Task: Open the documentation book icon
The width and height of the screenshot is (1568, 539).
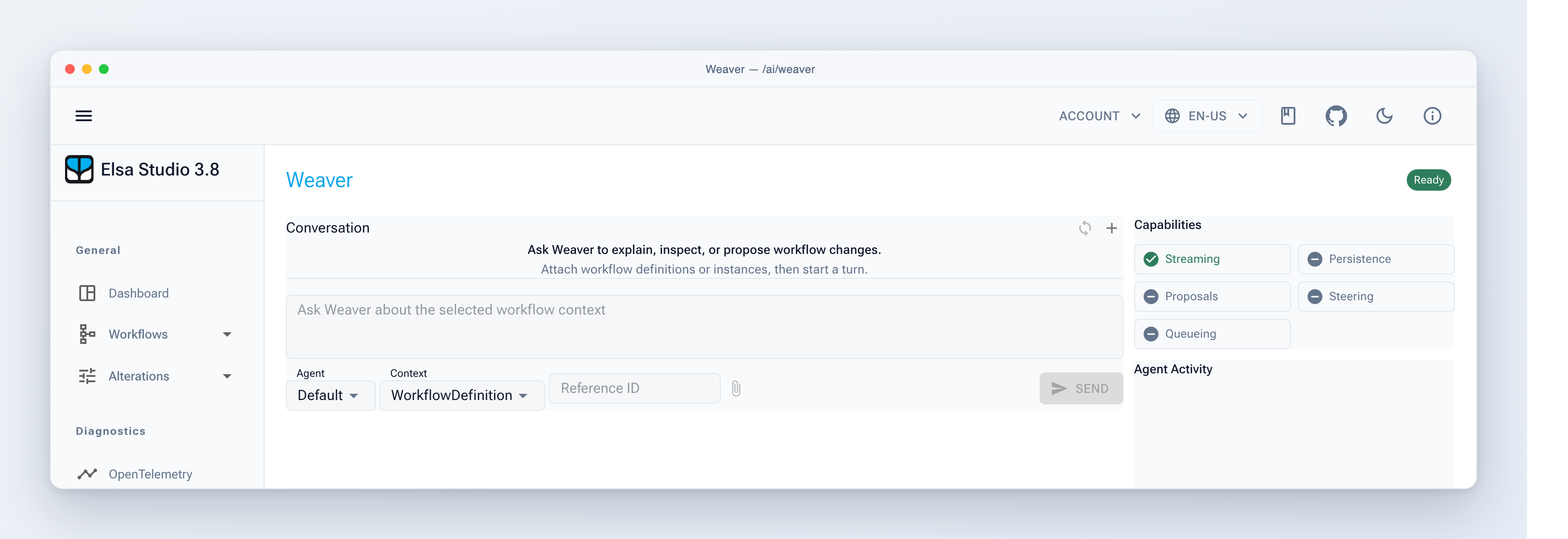Action: 1288,115
